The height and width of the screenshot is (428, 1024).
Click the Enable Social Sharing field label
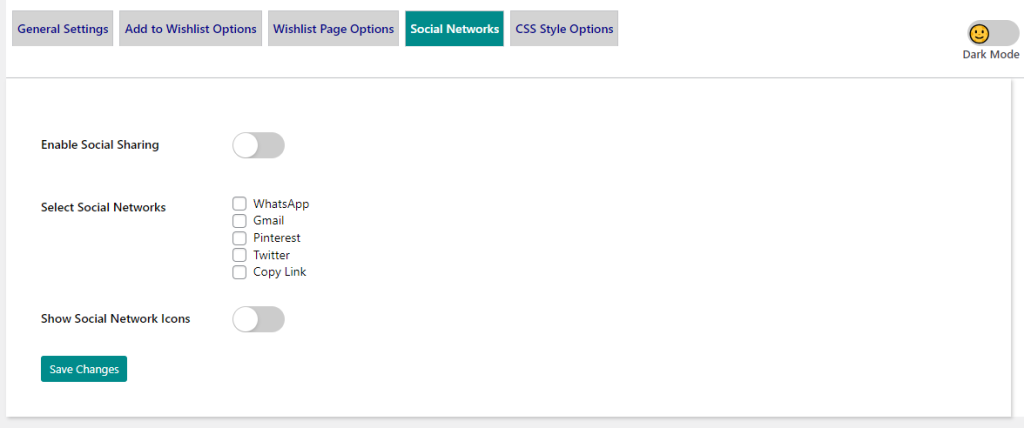[100, 145]
